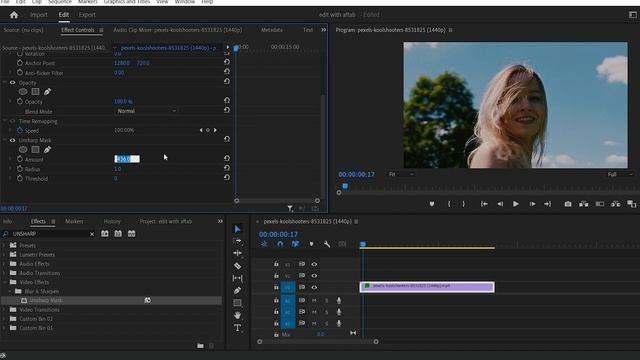Click Program monitor playhead marker

coord(345,186)
